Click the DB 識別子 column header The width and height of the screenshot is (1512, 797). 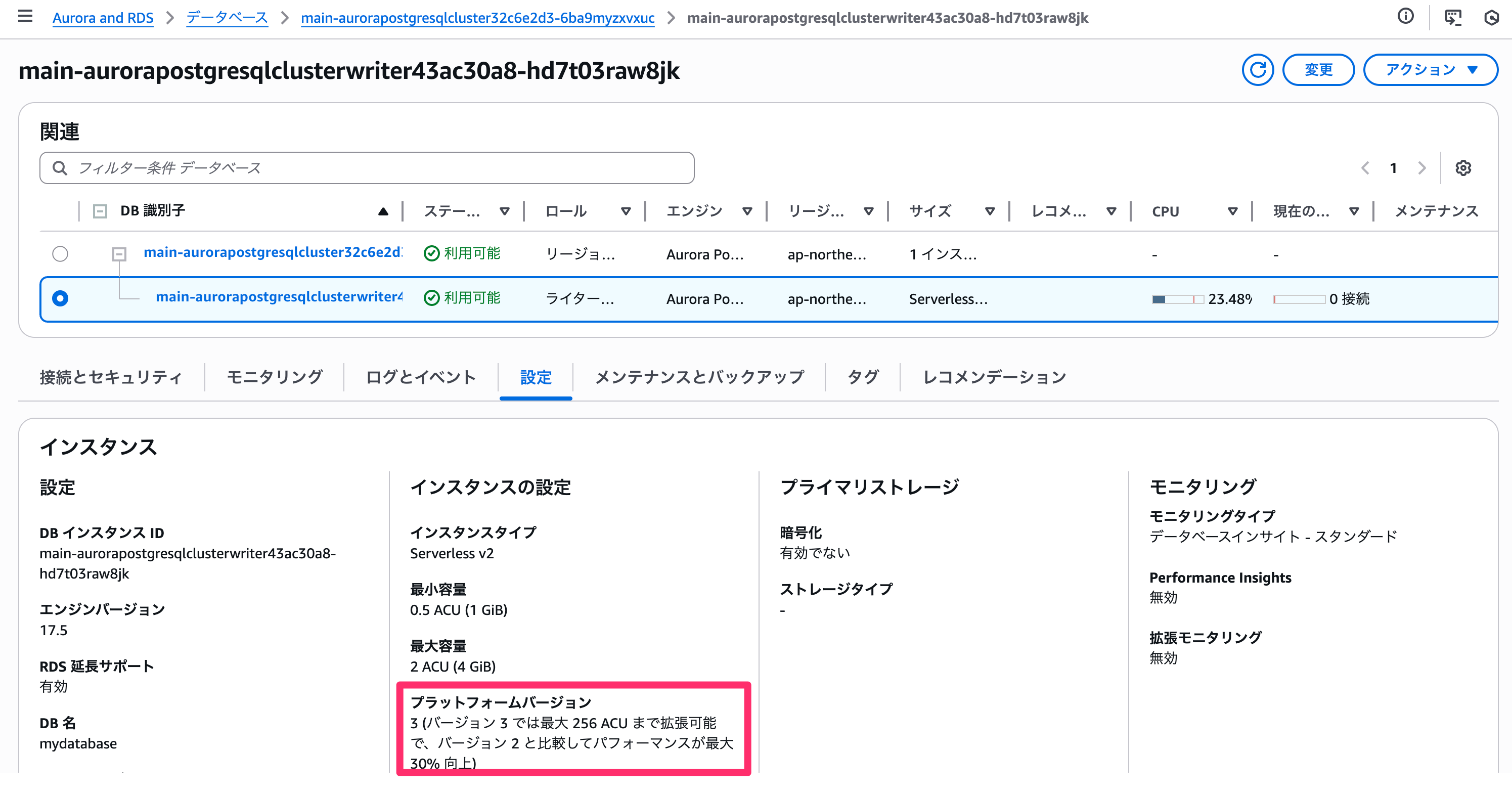pyautogui.click(x=153, y=211)
